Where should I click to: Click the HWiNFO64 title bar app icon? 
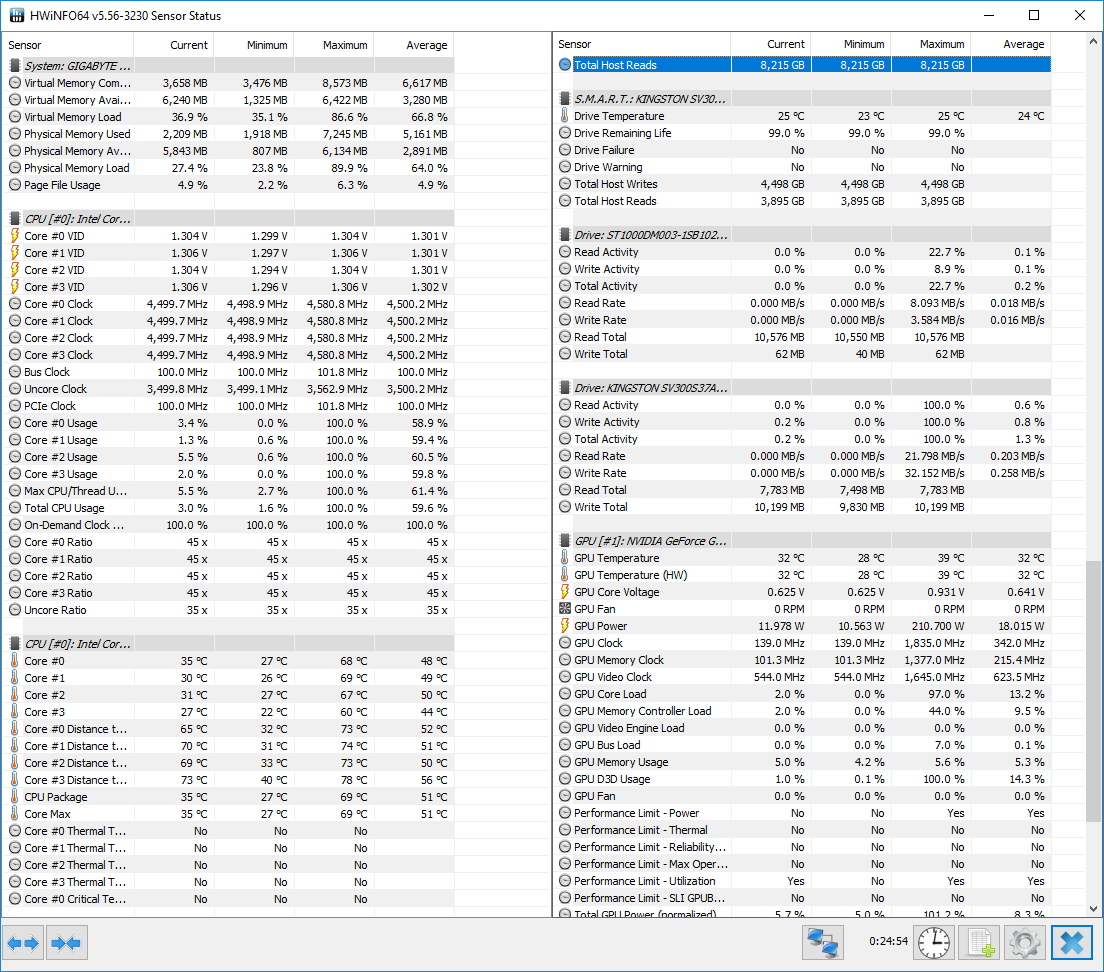(x=15, y=15)
